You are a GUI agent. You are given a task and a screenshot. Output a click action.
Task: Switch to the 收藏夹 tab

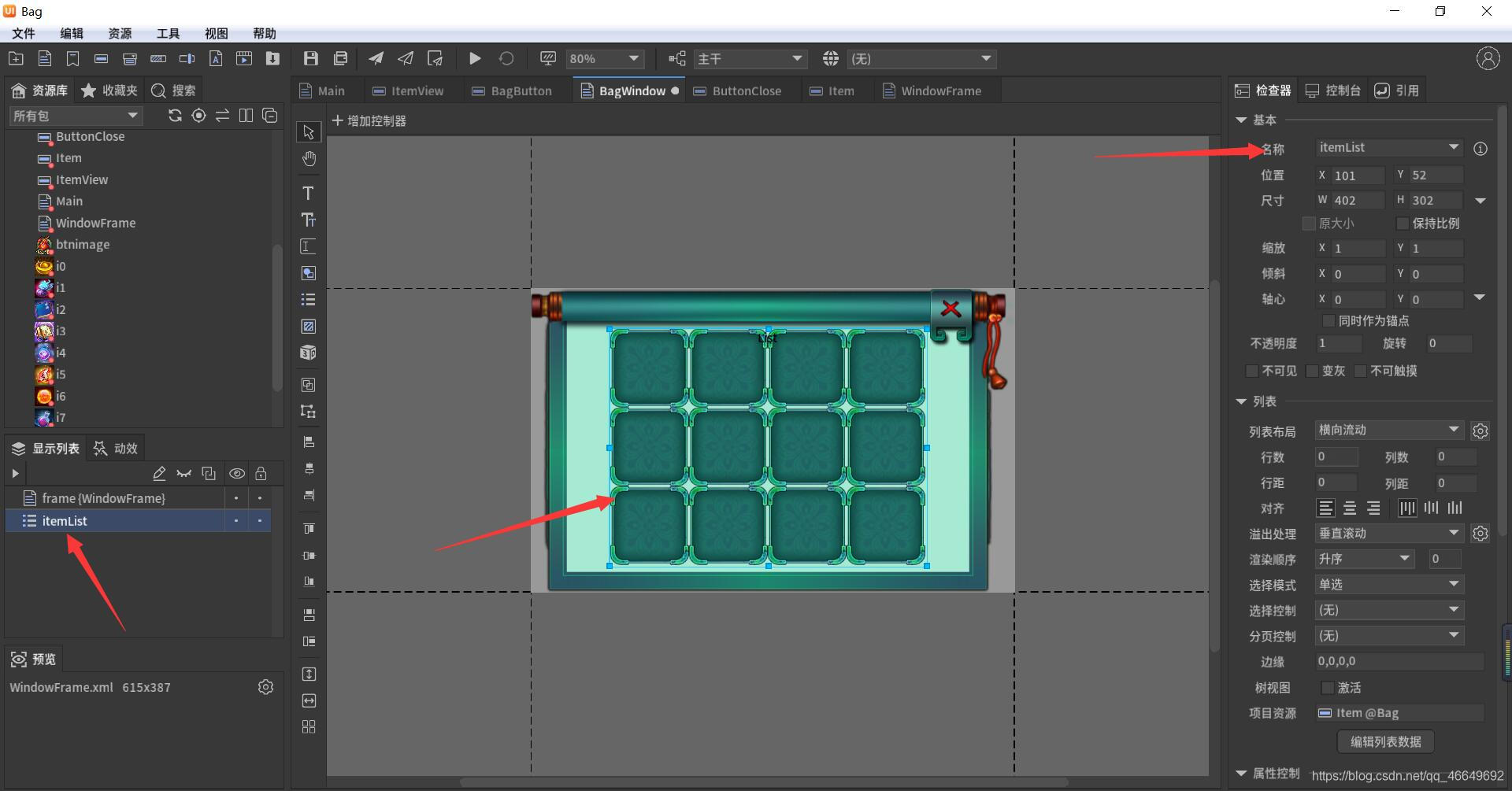[109, 91]
